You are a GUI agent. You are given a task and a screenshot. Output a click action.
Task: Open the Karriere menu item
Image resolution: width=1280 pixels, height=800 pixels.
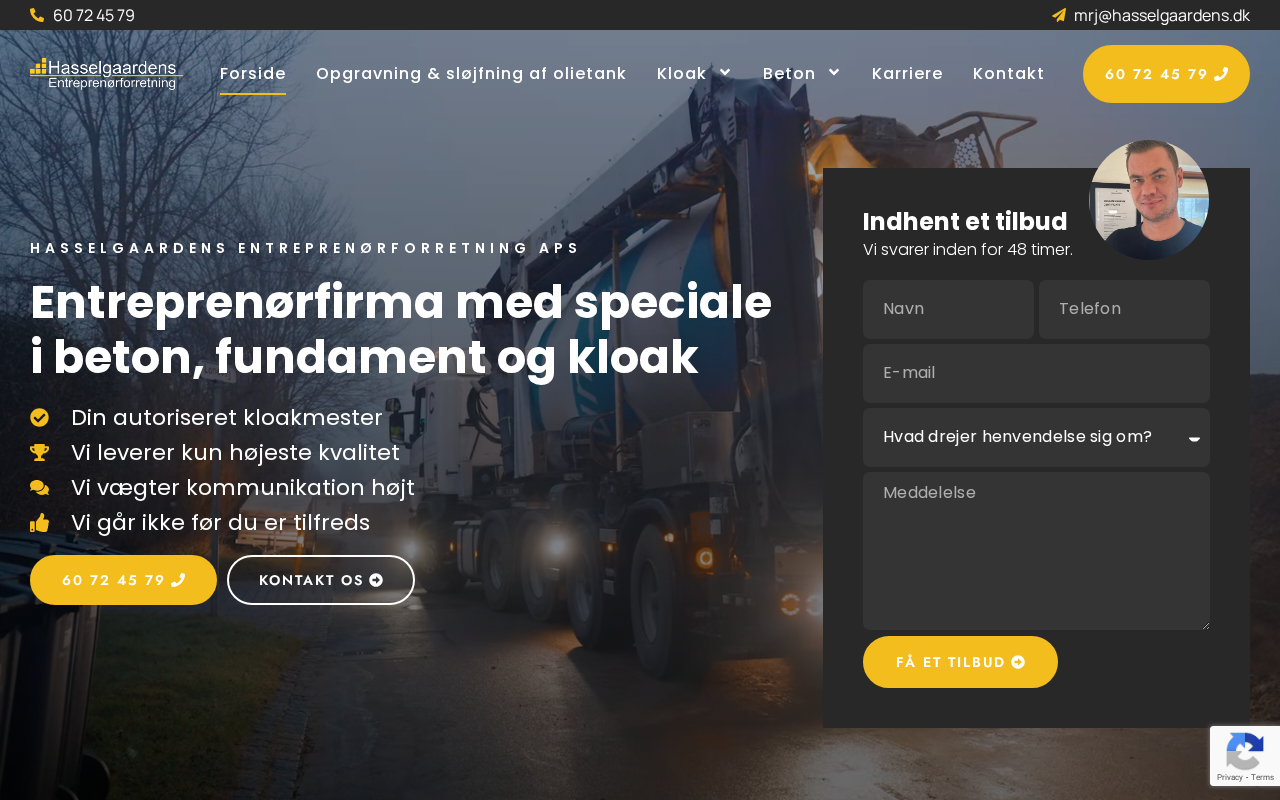tap(907, 73)
